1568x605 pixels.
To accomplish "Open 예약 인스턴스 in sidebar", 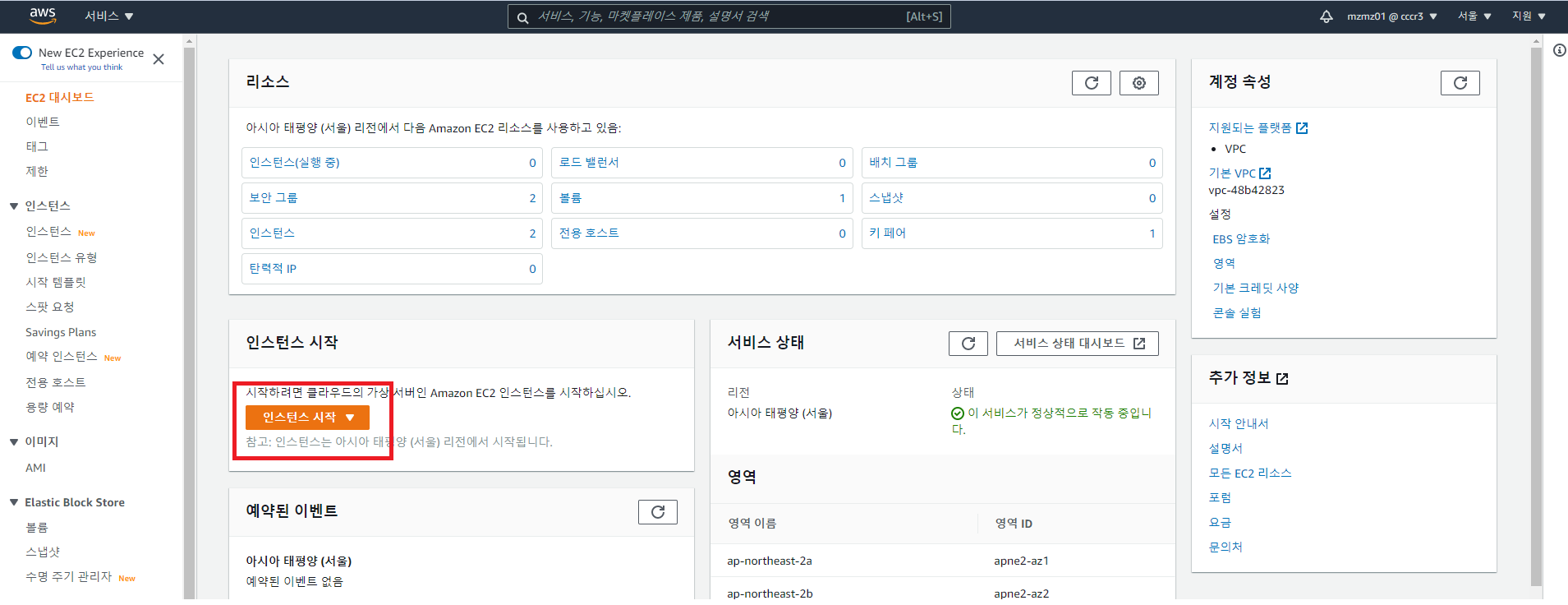I will tap(62, 357).
